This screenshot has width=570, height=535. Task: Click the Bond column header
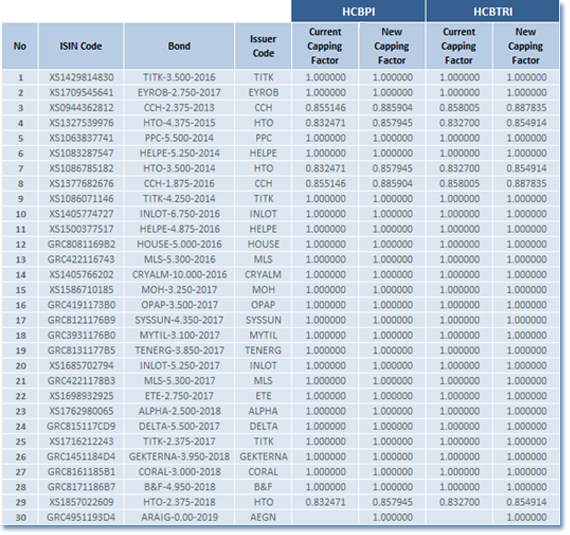click(179, 46)
